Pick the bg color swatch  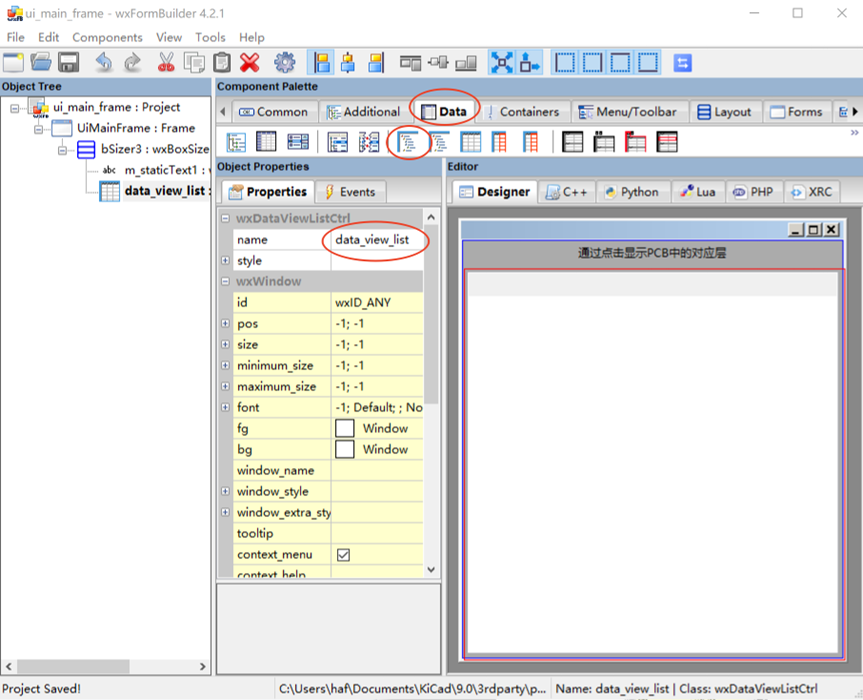(345, 449)
